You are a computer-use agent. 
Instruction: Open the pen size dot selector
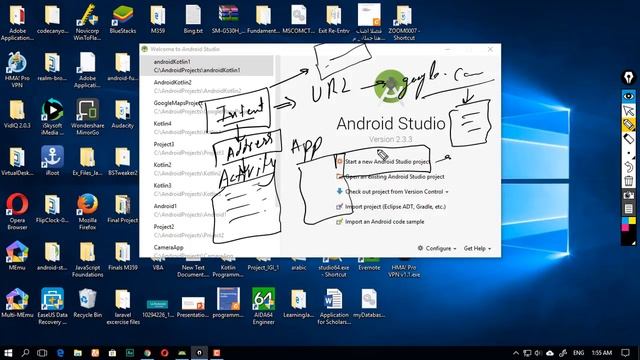(x=629, y=153)
